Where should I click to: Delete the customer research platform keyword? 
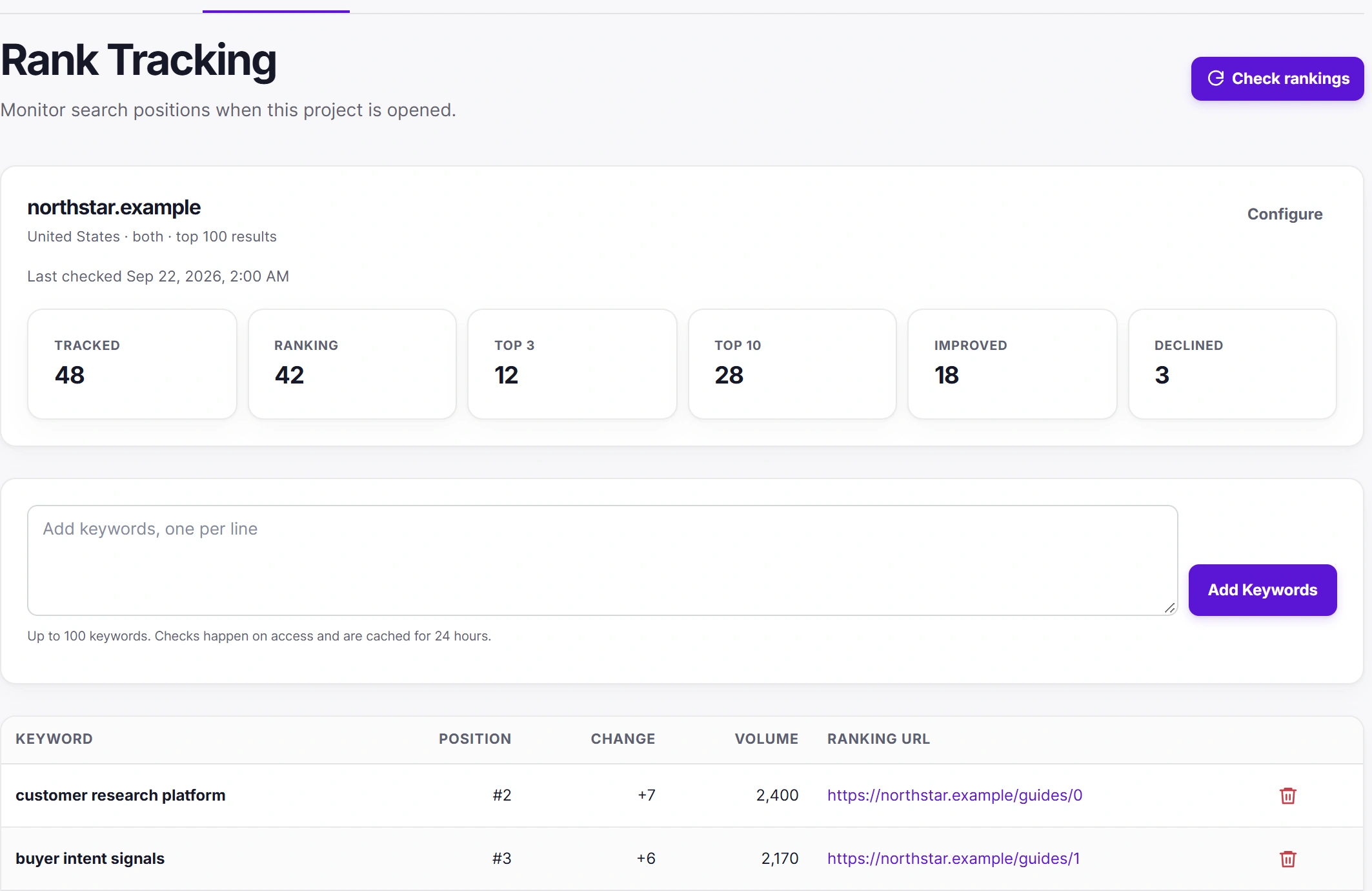pyautogui.click(x=1287, y=795)
